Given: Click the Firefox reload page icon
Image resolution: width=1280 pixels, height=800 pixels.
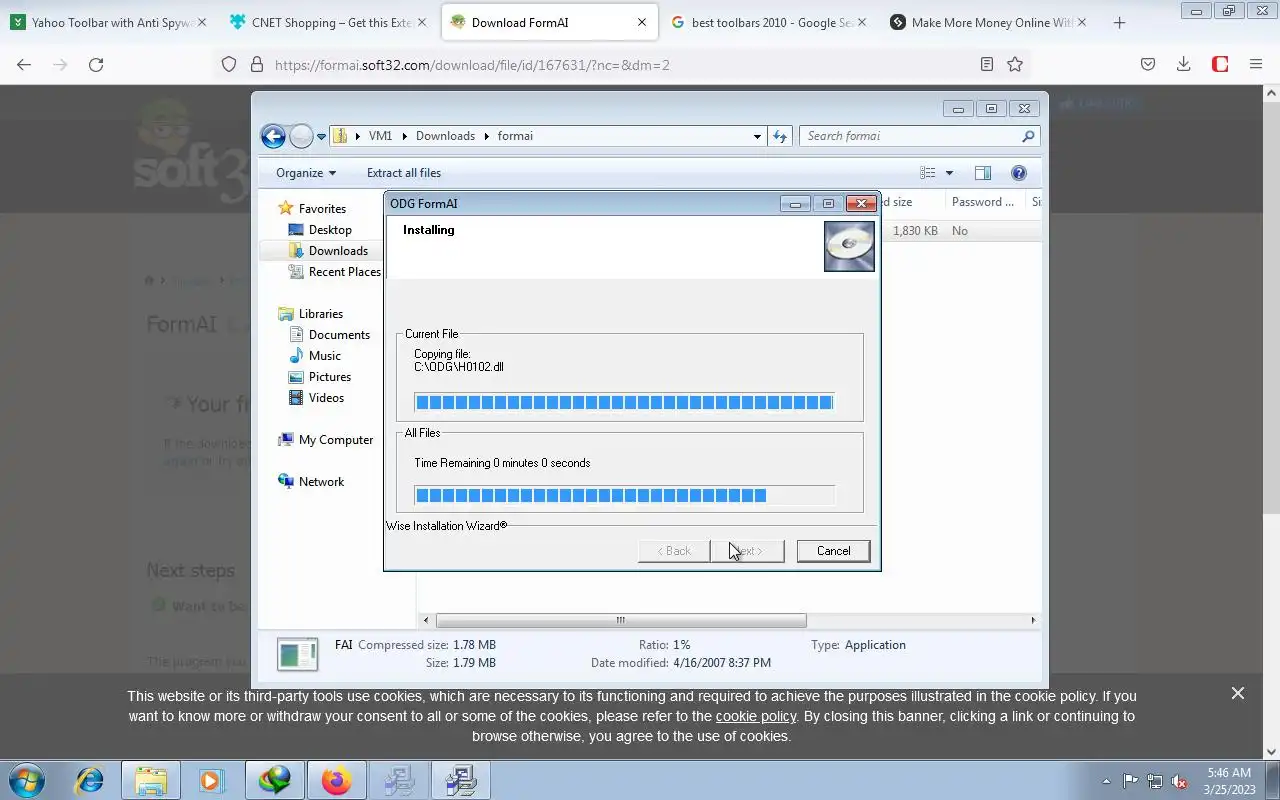Looking at the screenshot, I should tap(96, 64).
